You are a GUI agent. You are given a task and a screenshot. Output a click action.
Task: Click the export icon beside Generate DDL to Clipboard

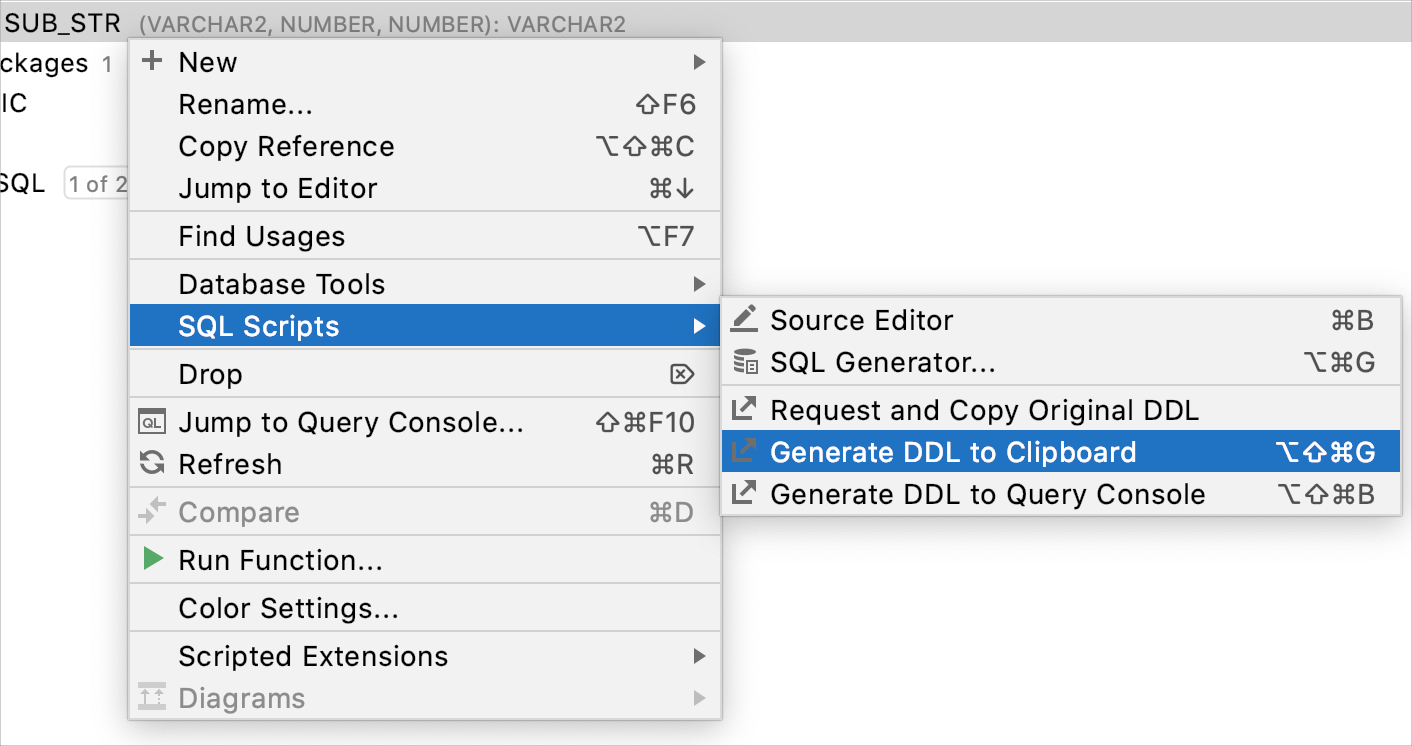pyautogui.click(x=744, y=451)
